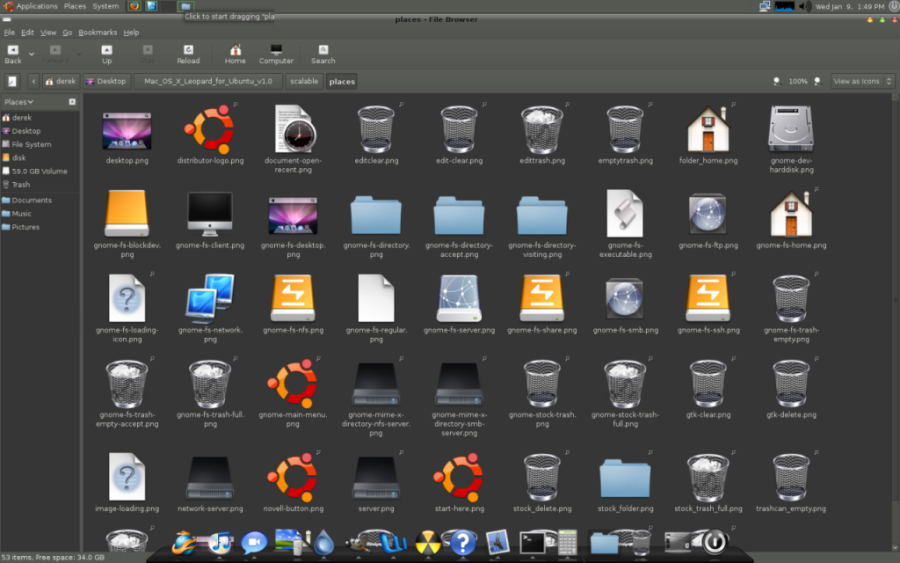900x563 pixels.
Task: Select folder_home.png house icon
Action: pyautogui.click(x=708, y=130)
